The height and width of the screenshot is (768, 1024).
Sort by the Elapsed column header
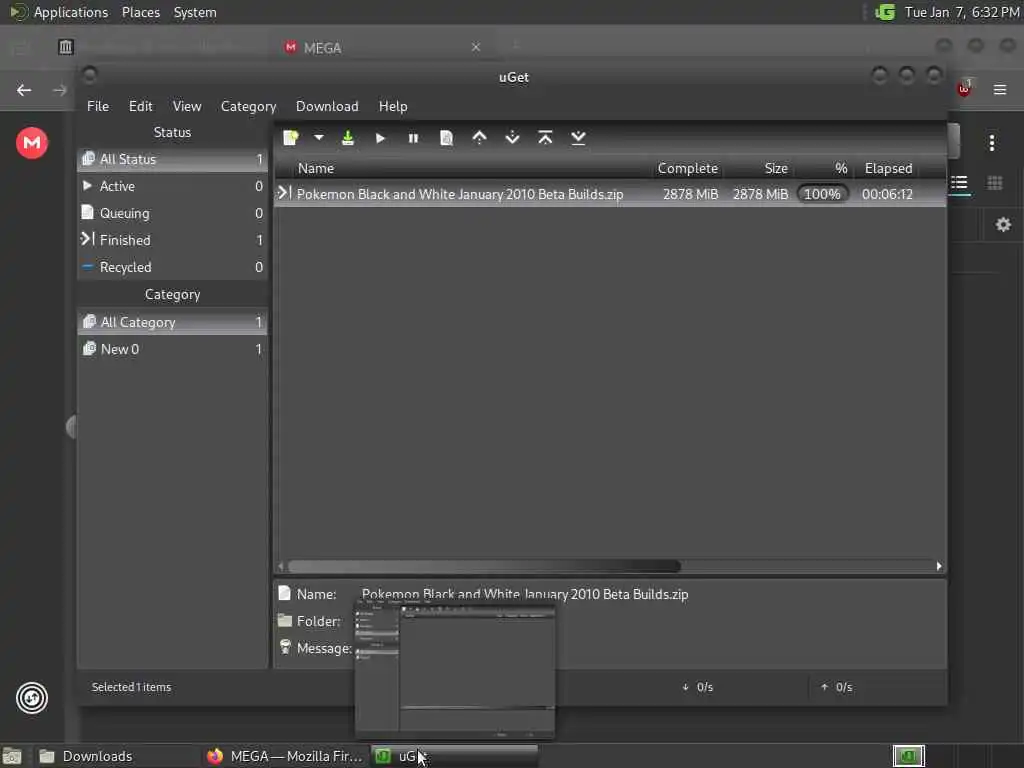click(888, 168)
